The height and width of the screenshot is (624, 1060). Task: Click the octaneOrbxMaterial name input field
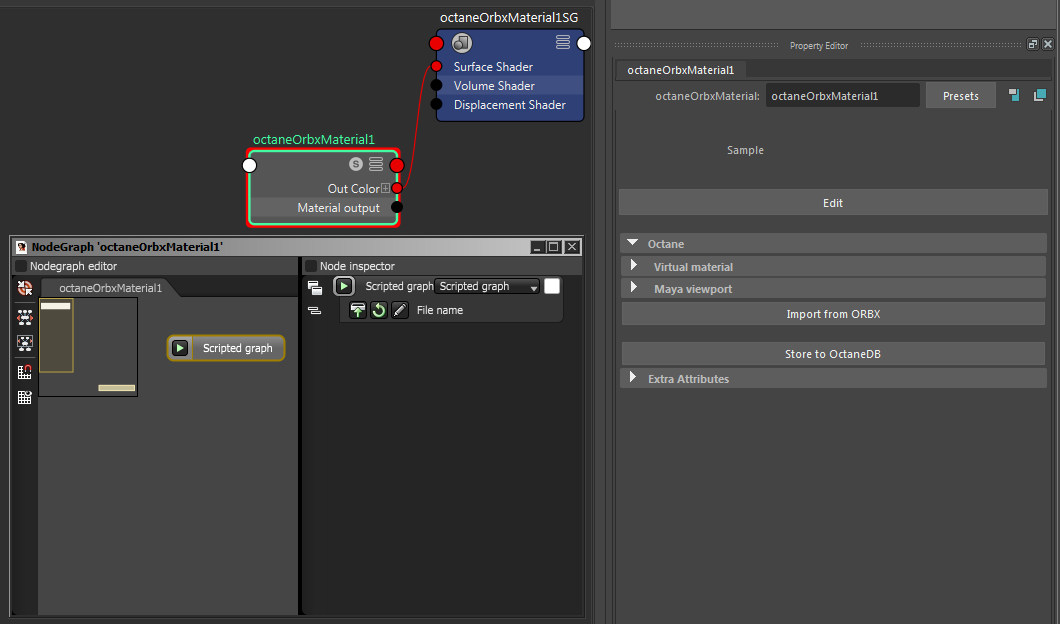(842, 96)
